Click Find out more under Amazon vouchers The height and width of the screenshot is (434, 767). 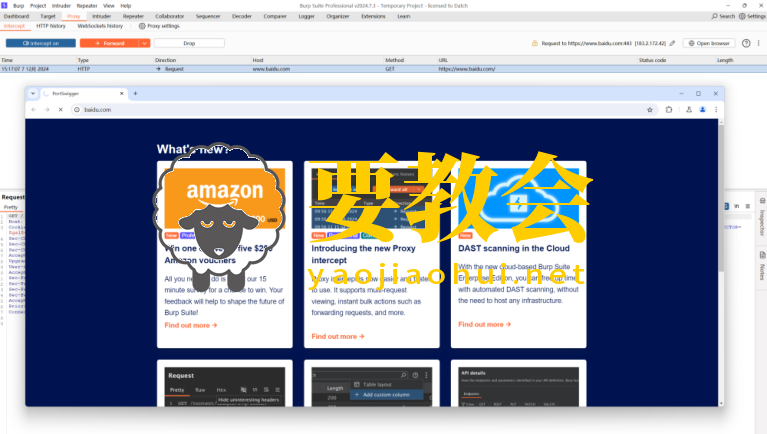click(x=190, y=325)
